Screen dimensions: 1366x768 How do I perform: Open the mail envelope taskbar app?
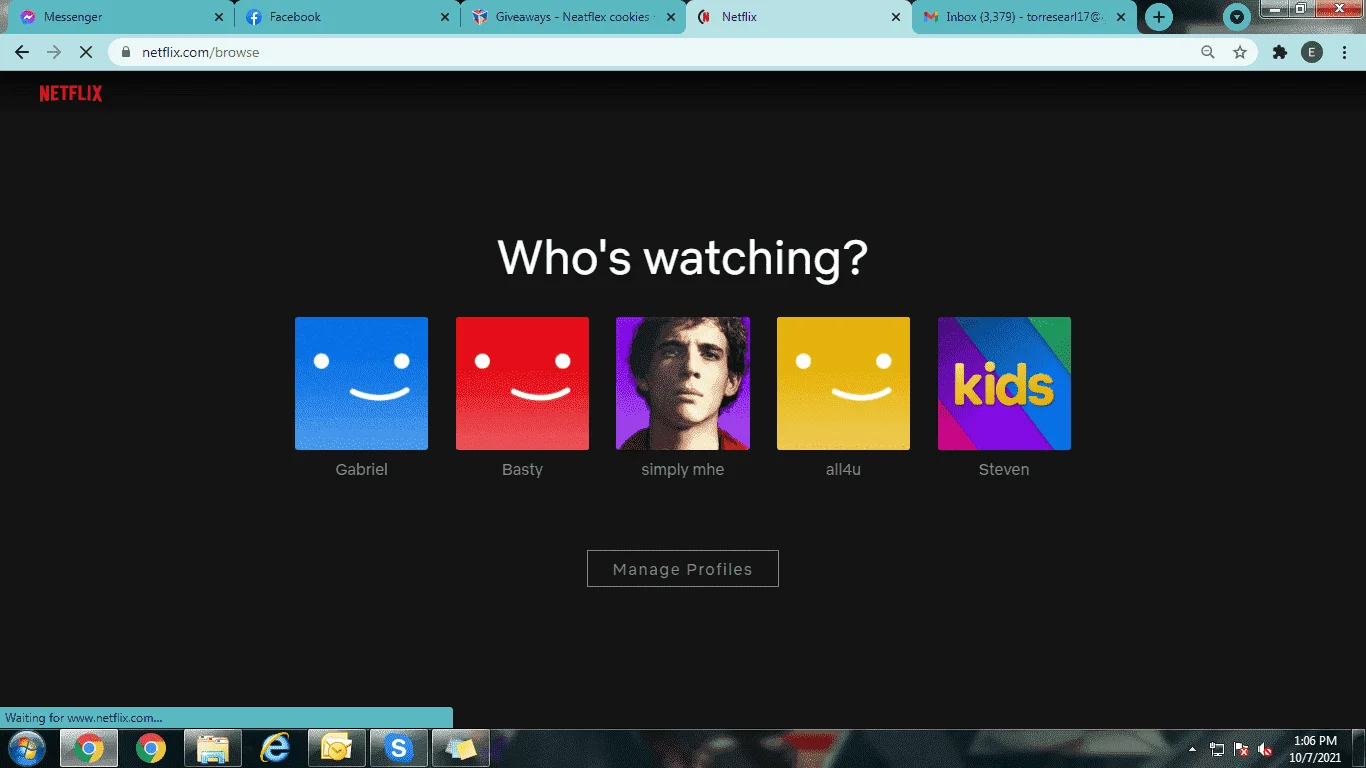tap(337, 748)
